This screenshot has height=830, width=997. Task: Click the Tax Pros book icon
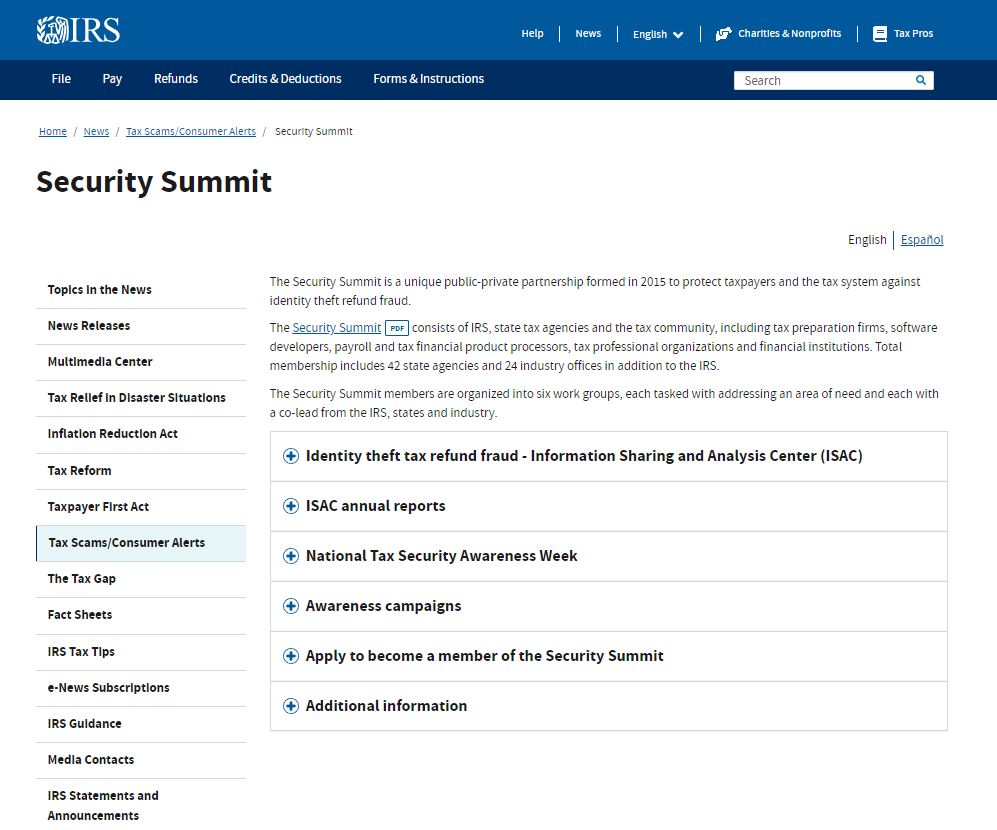click(x=880, y=34)
